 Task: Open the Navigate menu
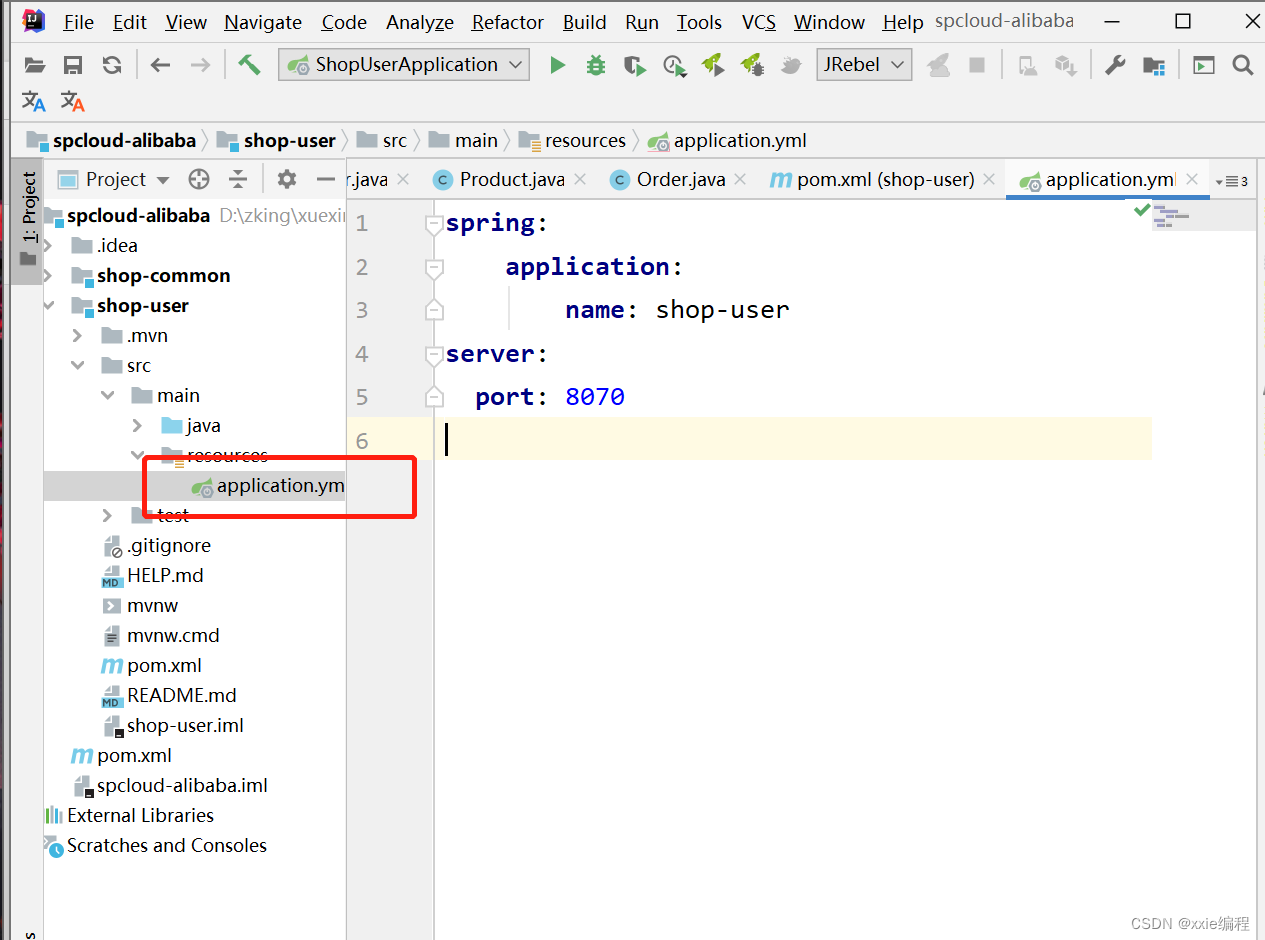click(263, 22)
